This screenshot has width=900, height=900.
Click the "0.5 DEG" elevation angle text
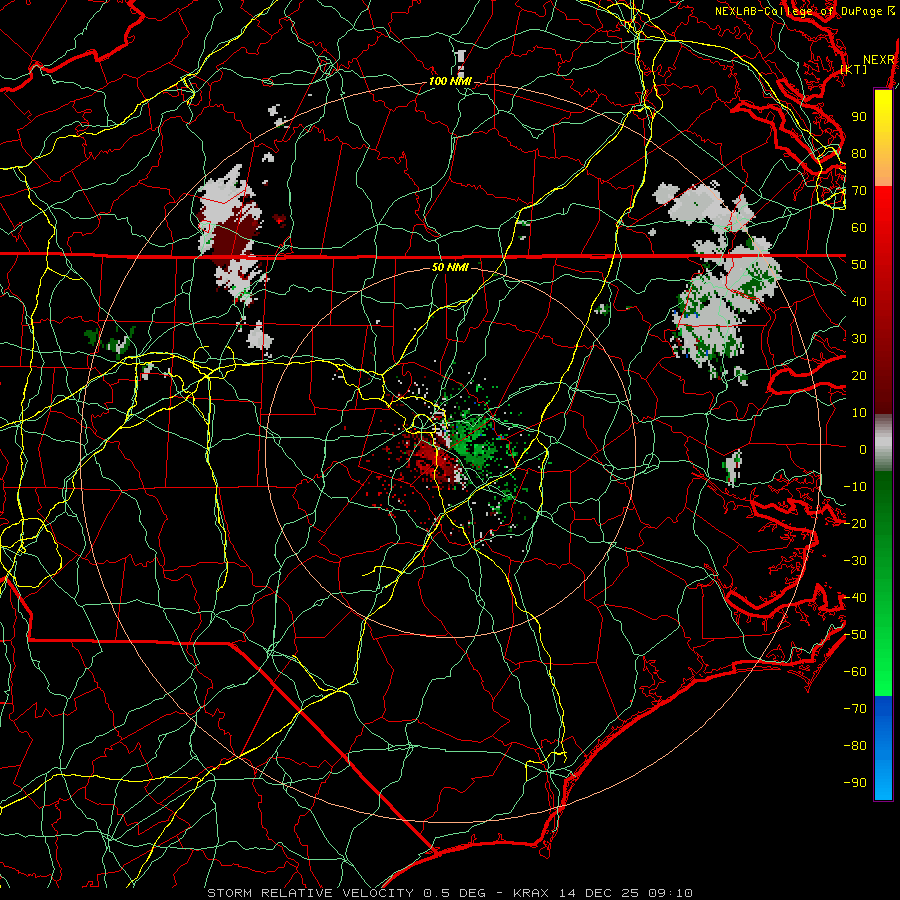pyautogui.click(x=455, y=893)
